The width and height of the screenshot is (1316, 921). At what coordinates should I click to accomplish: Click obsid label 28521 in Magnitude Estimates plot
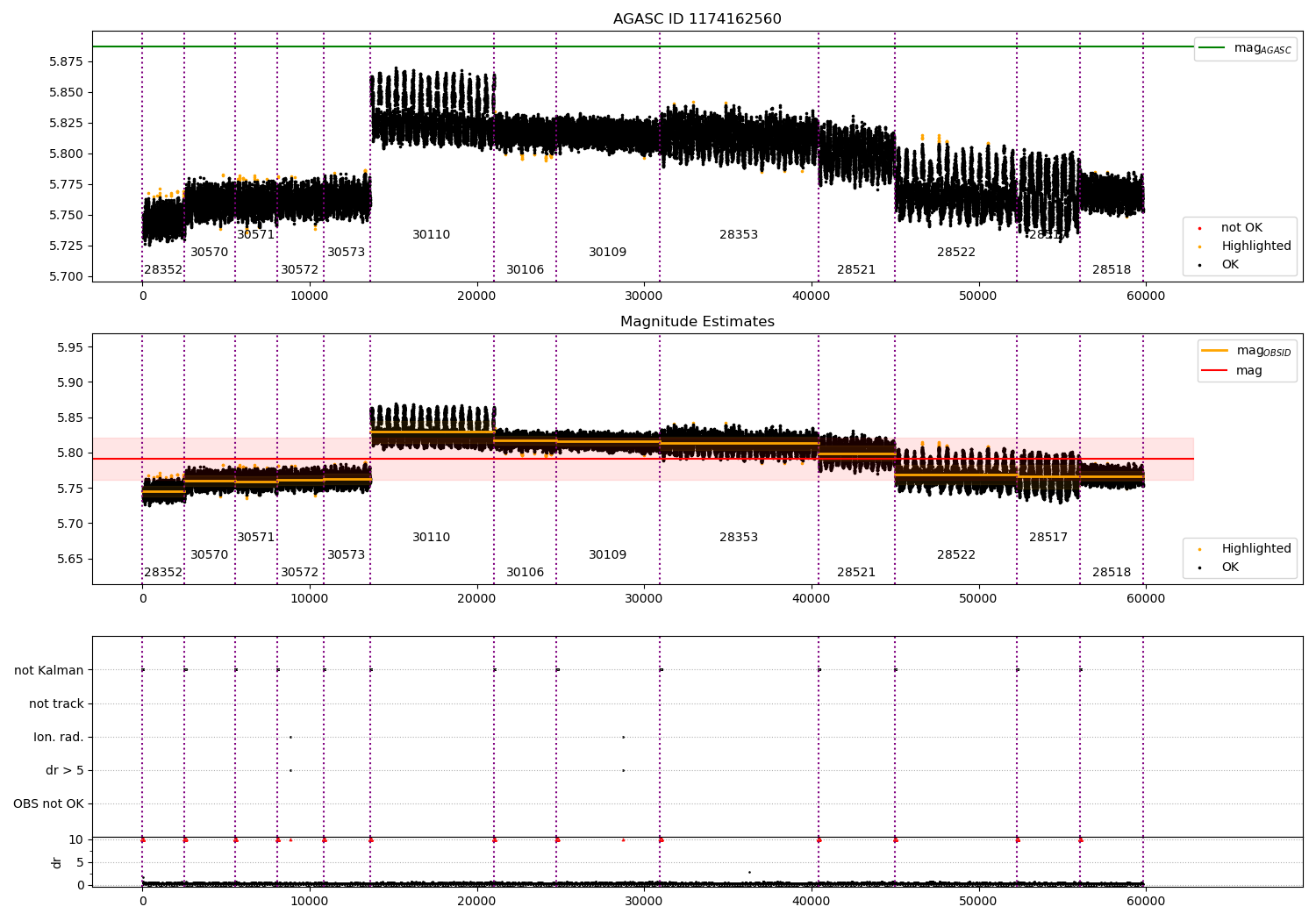pos(855,573)
